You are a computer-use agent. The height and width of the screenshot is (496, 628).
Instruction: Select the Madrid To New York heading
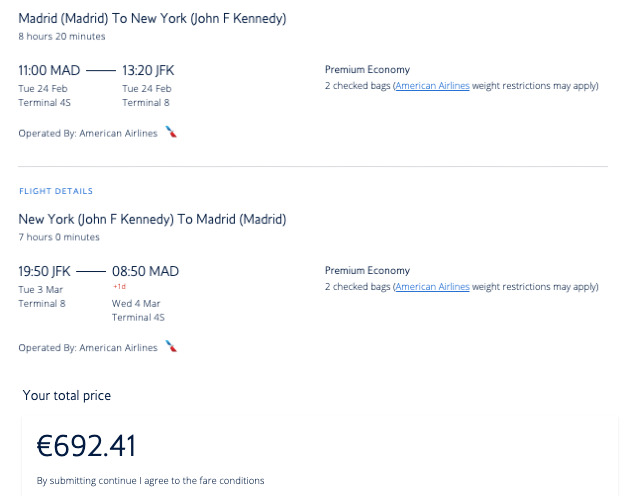point(152,19)
